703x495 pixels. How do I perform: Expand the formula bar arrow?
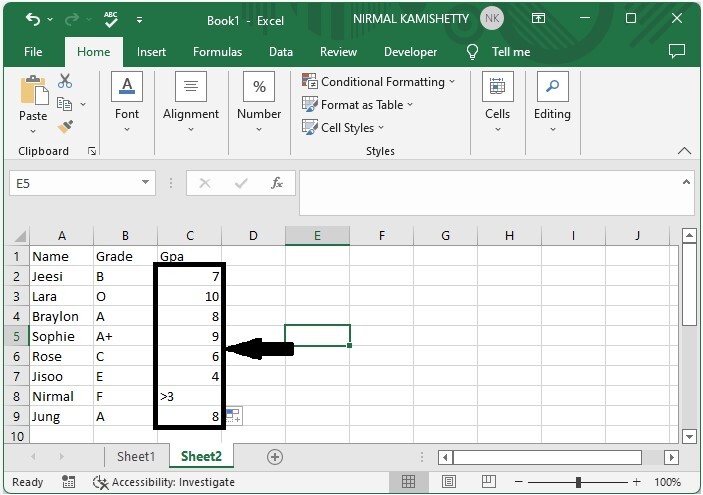[686, 182]
